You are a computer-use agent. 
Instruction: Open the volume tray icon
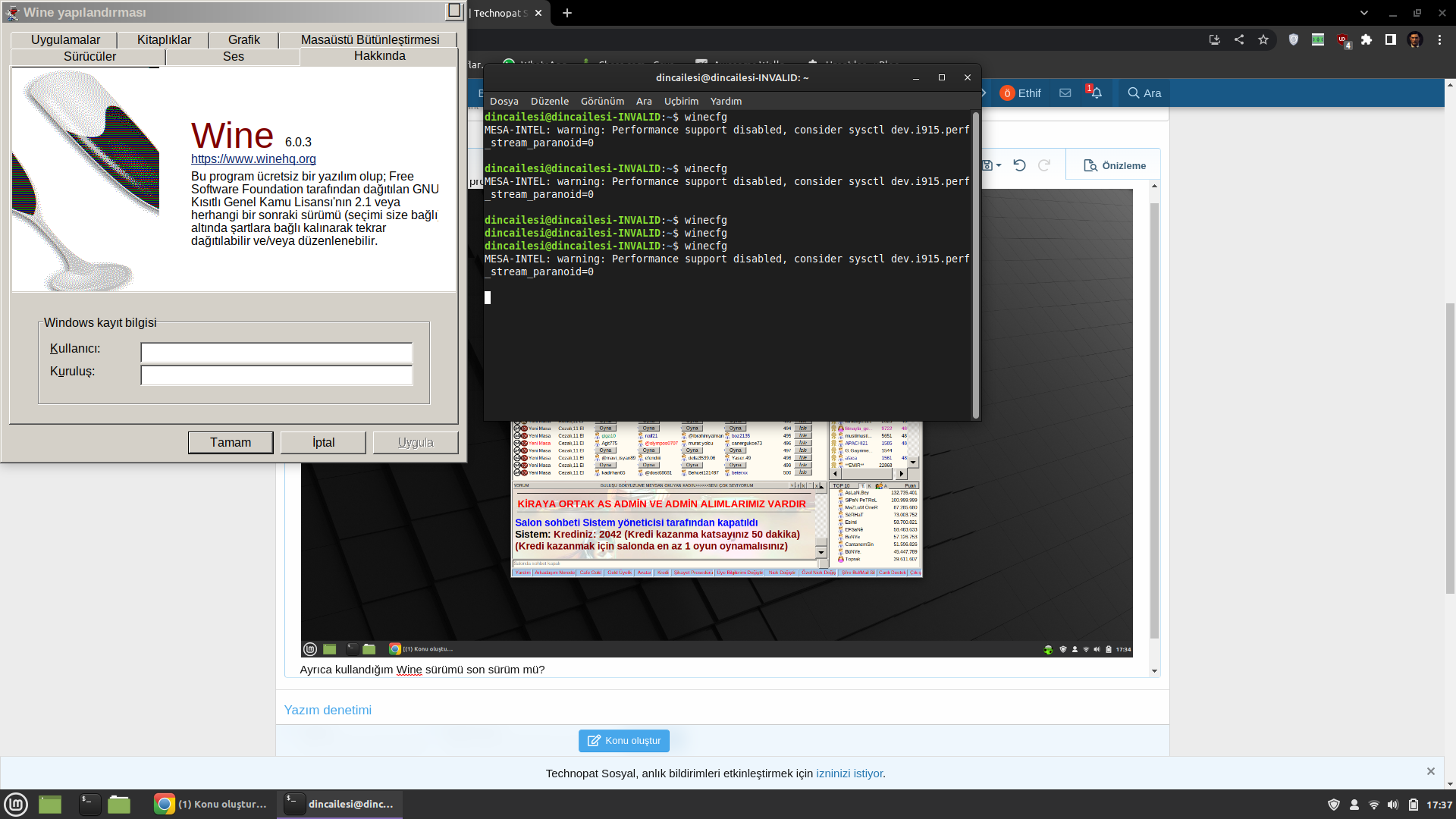pyautogui.click(x=1393, y=805)
